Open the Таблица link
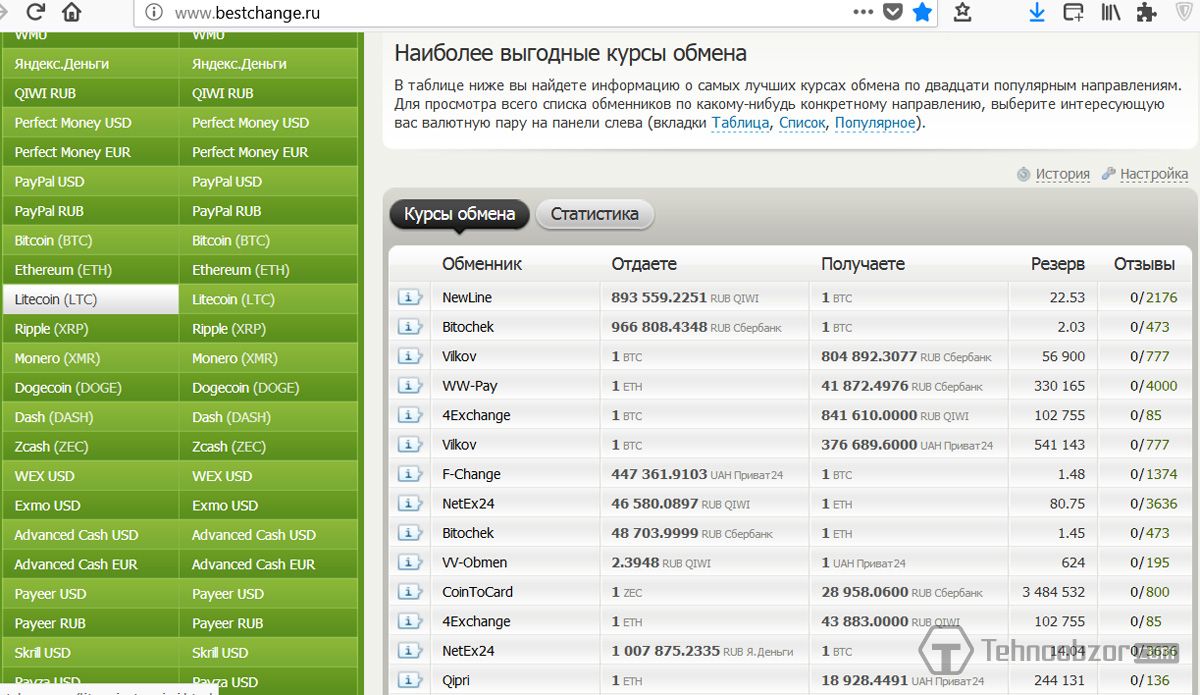1200x695 pixels. pyautogui.click(x=741, y=123)
